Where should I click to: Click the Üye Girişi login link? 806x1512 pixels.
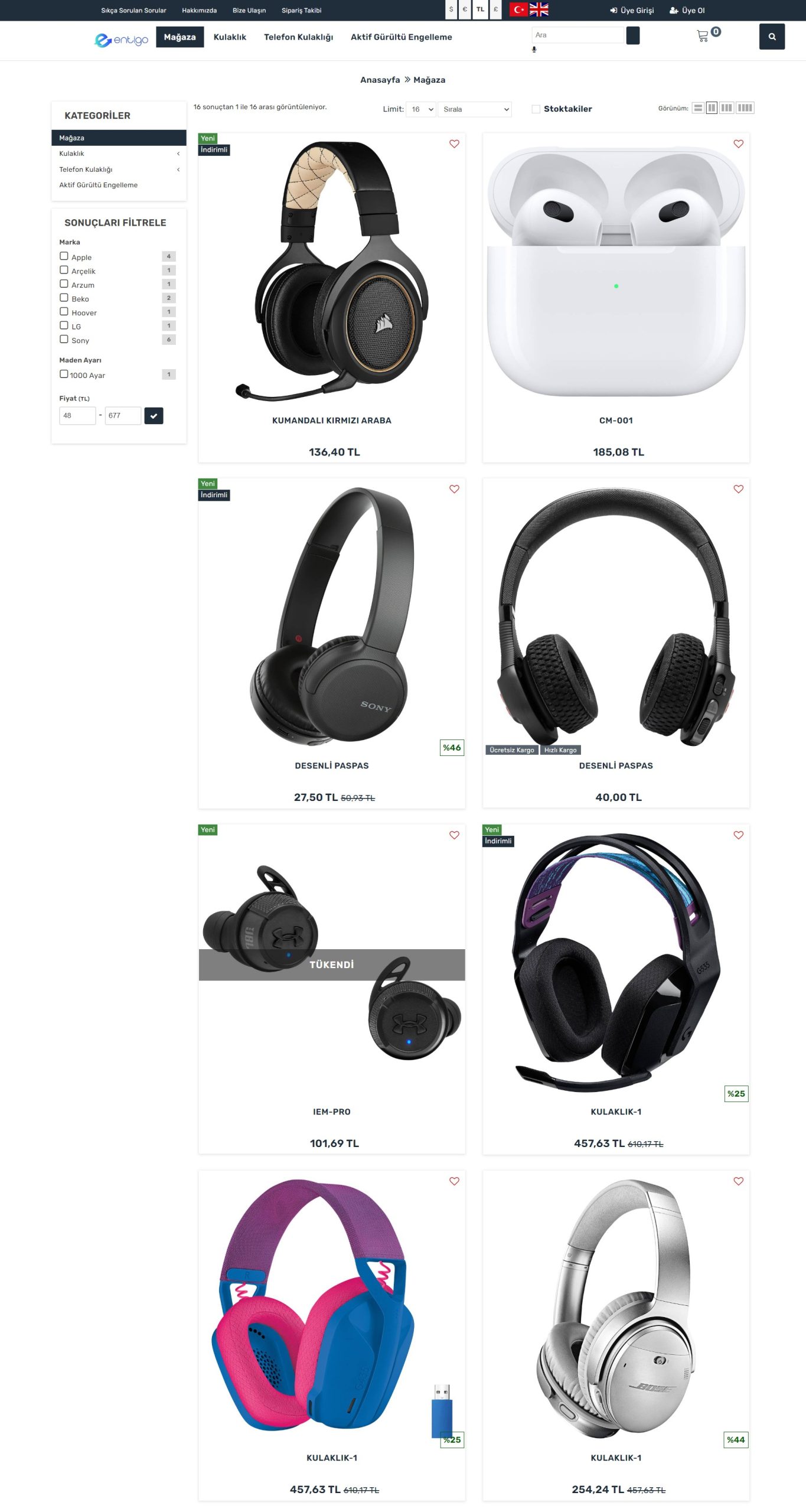632,10
